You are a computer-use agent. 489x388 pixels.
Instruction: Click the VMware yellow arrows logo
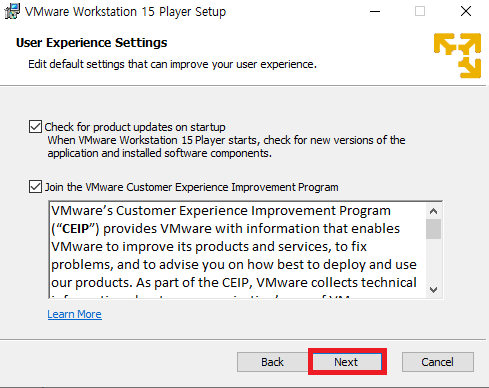tap(457, 55)
